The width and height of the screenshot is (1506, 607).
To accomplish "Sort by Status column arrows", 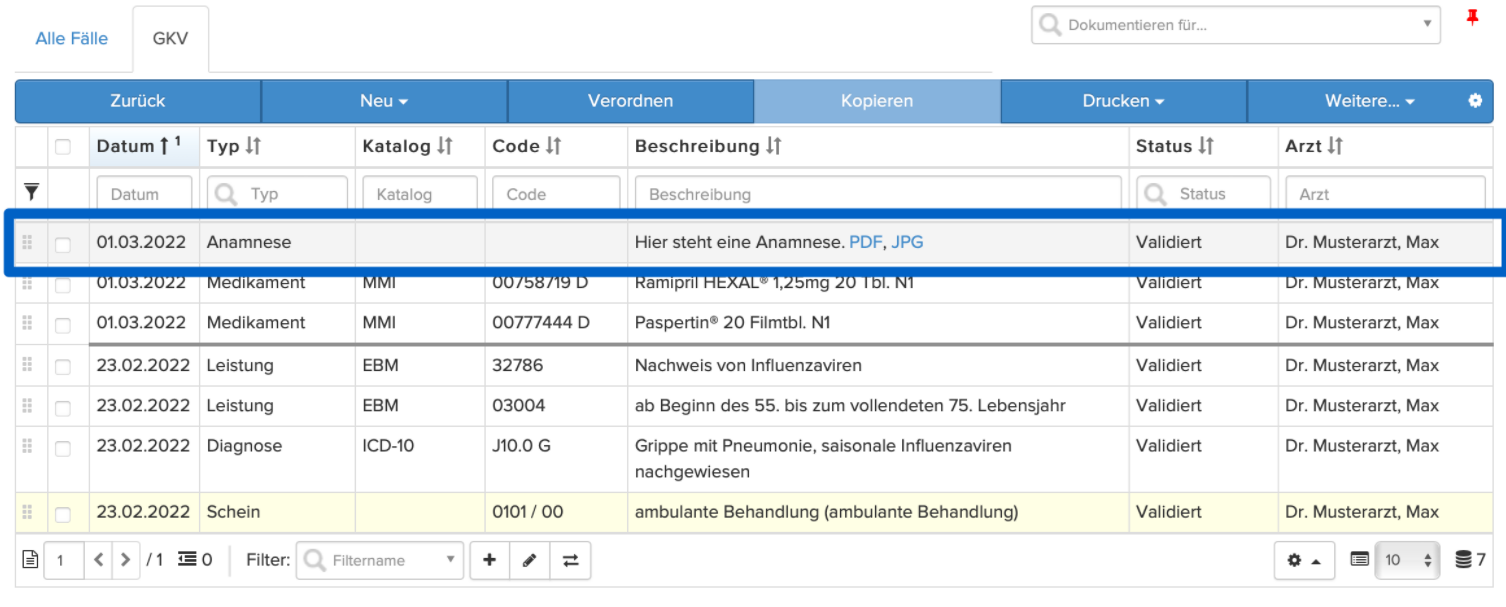I will coord(1206,146).
